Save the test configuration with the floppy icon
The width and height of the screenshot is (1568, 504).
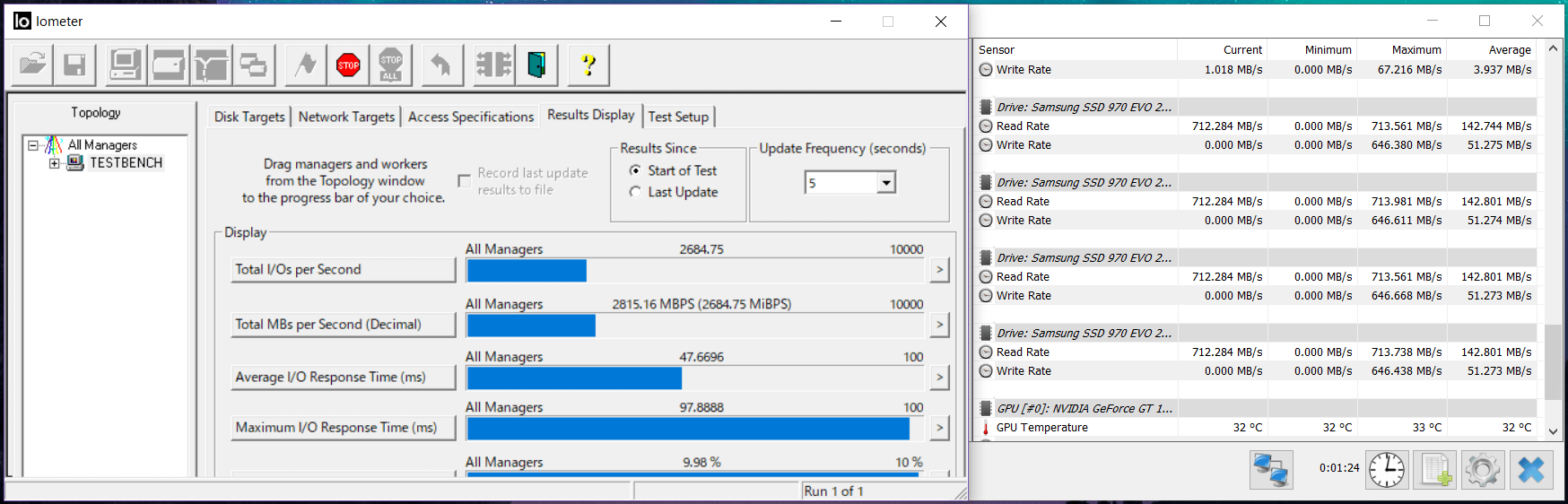point(74,65)
